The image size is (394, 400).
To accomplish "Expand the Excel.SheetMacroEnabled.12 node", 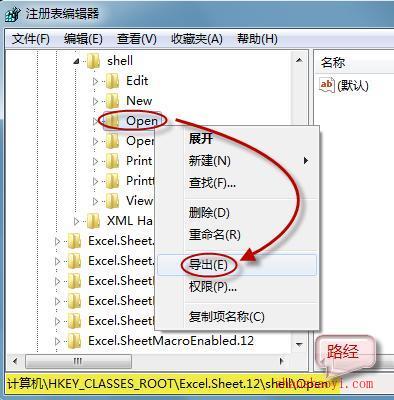I will pyautogui.click(x=57, y=341).
